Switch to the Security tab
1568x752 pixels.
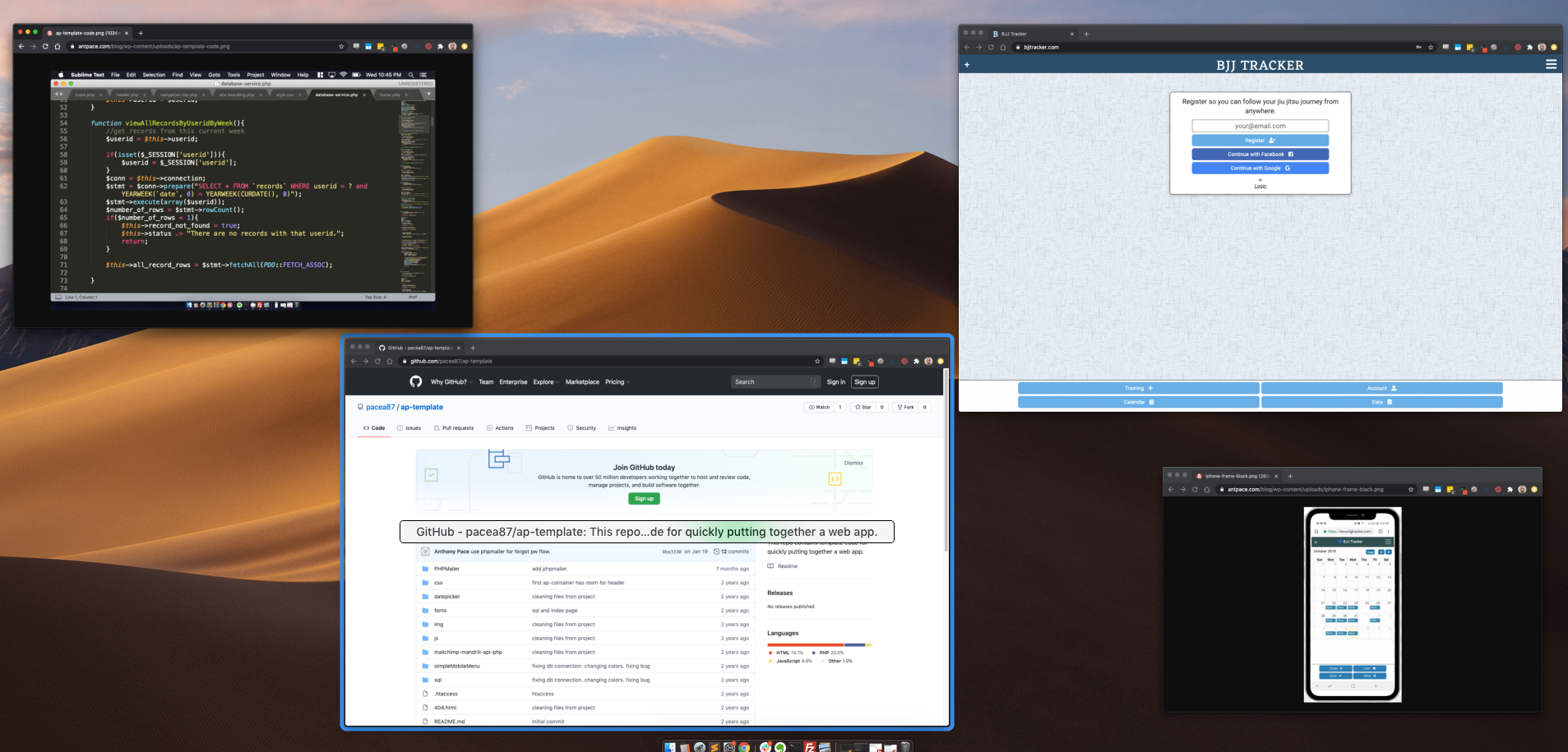pyautogui.click(x=581, y=428)
